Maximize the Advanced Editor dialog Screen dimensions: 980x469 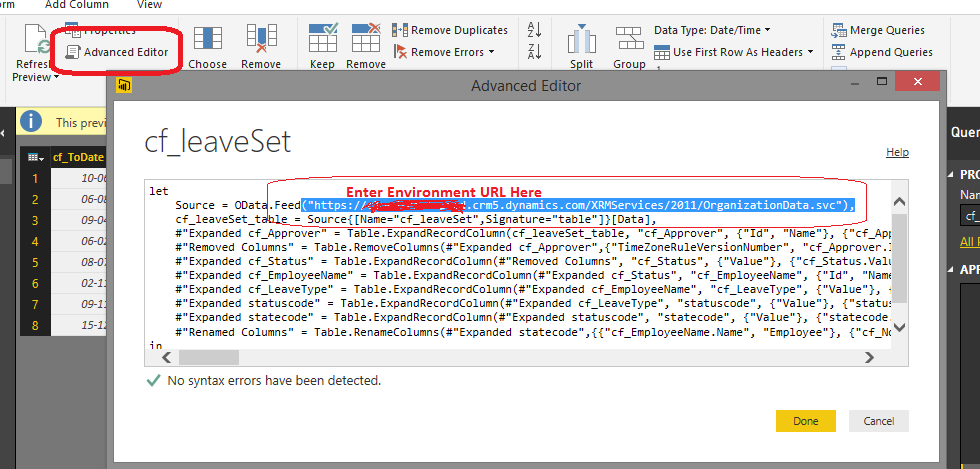[881, 81]
